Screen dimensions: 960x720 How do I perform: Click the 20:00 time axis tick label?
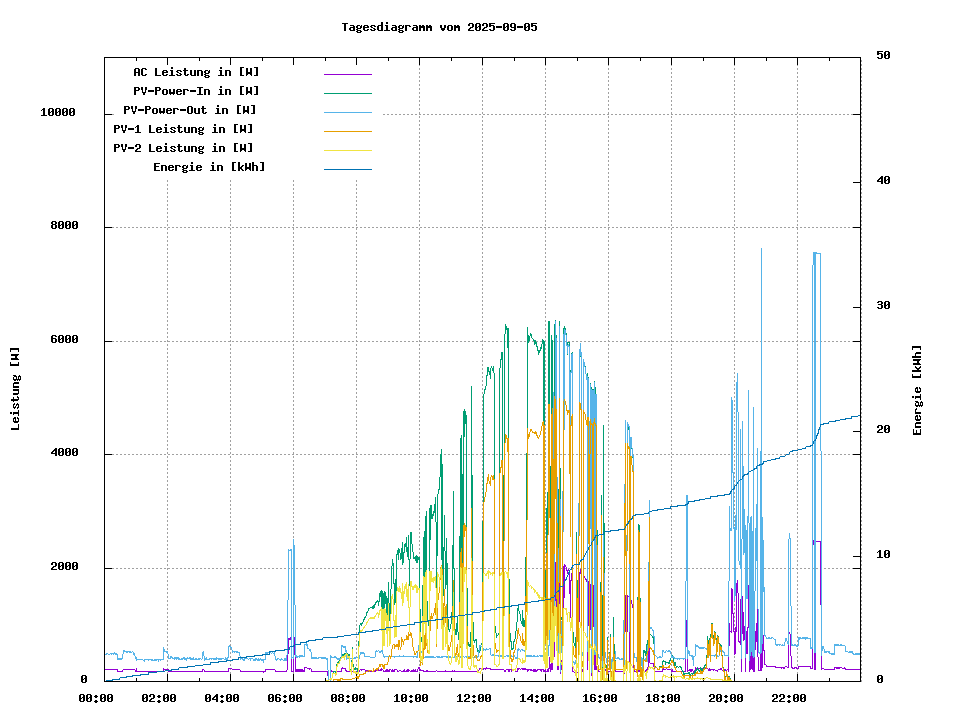(x=726, y=698)
